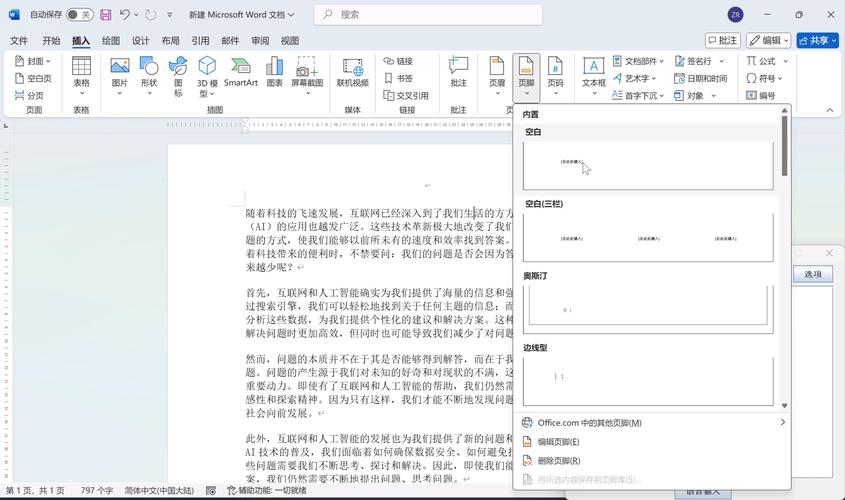This screenshot has width=845, height=500.
Task: Open the 形状 shapes gallery
Action: [149, 76]
